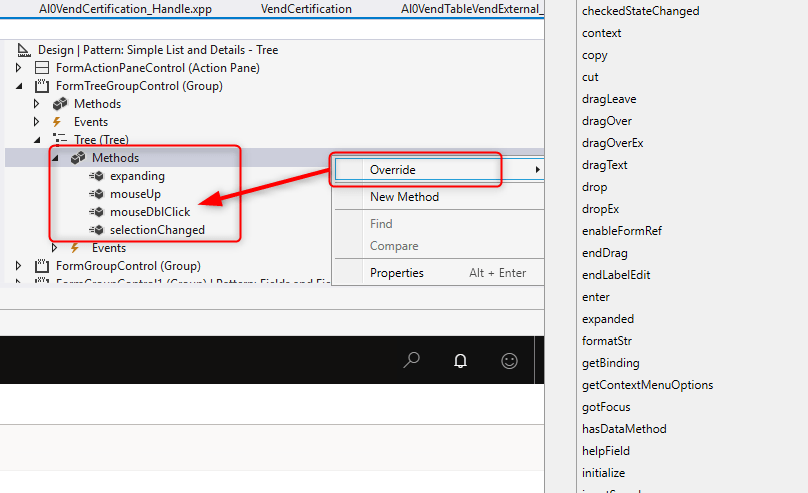Click the lightning Events icon under FormTreeGroupControl
The width and height of the screenshot is (808, 493).
click(57, 122)
